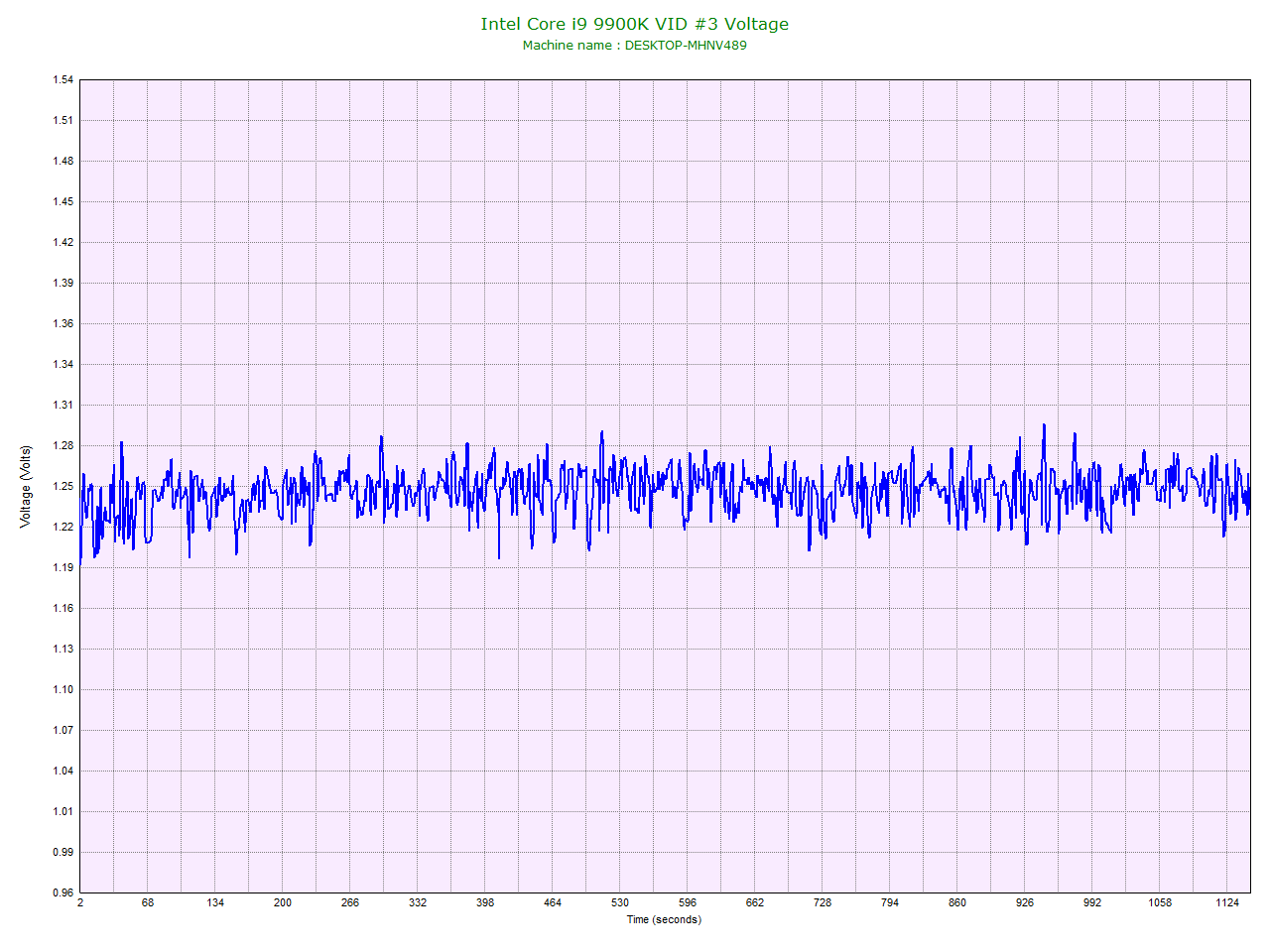The height and width of the screenshot is (952, 1270).
Task: Click the 398 seconds time axis label
Action: [485, 903]
